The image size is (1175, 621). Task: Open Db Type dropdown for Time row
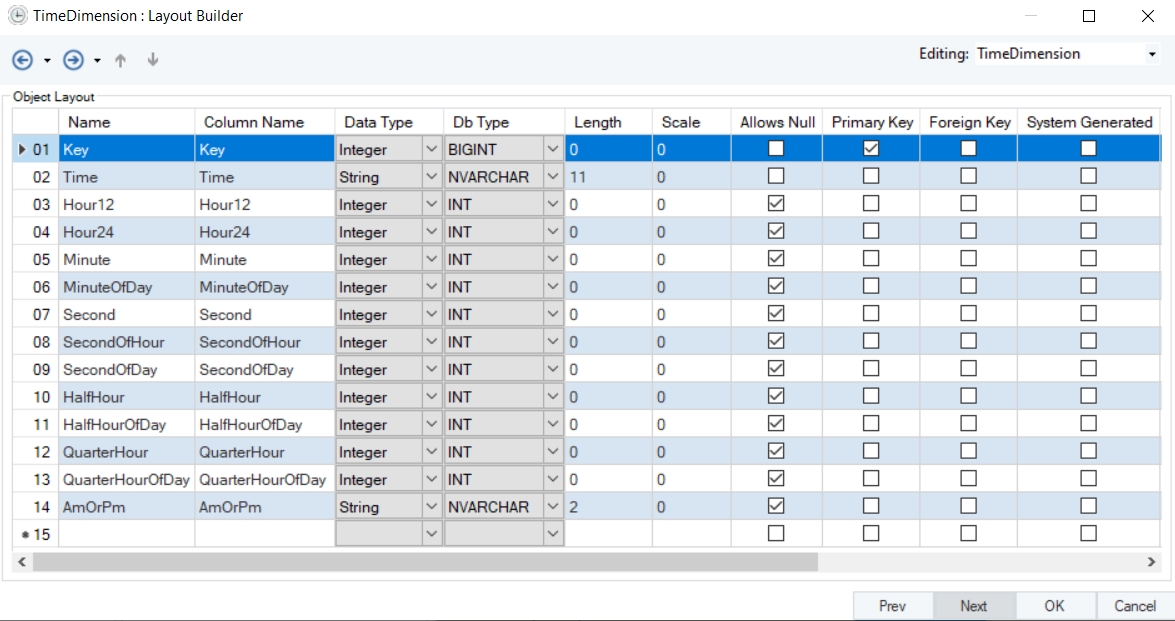(553, 176)
